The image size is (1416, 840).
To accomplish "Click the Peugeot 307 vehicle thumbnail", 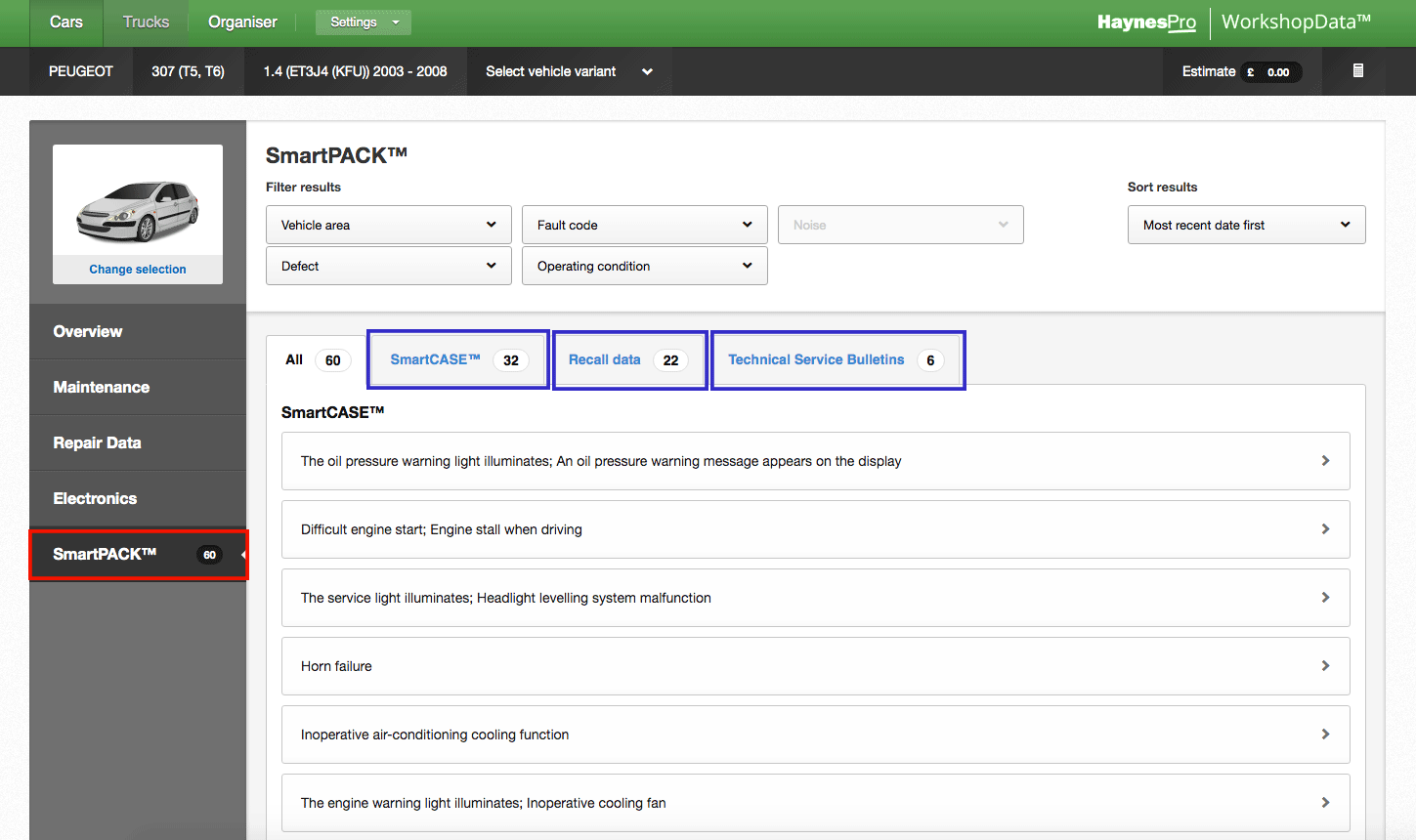I will coord(138,210).
